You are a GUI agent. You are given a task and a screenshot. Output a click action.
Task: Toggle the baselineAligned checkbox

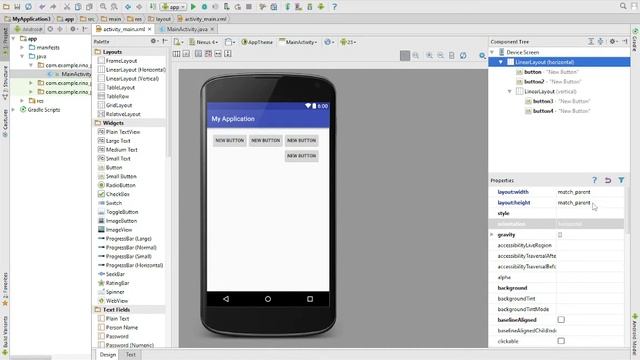pyautogui.click(x=561, y=320)
